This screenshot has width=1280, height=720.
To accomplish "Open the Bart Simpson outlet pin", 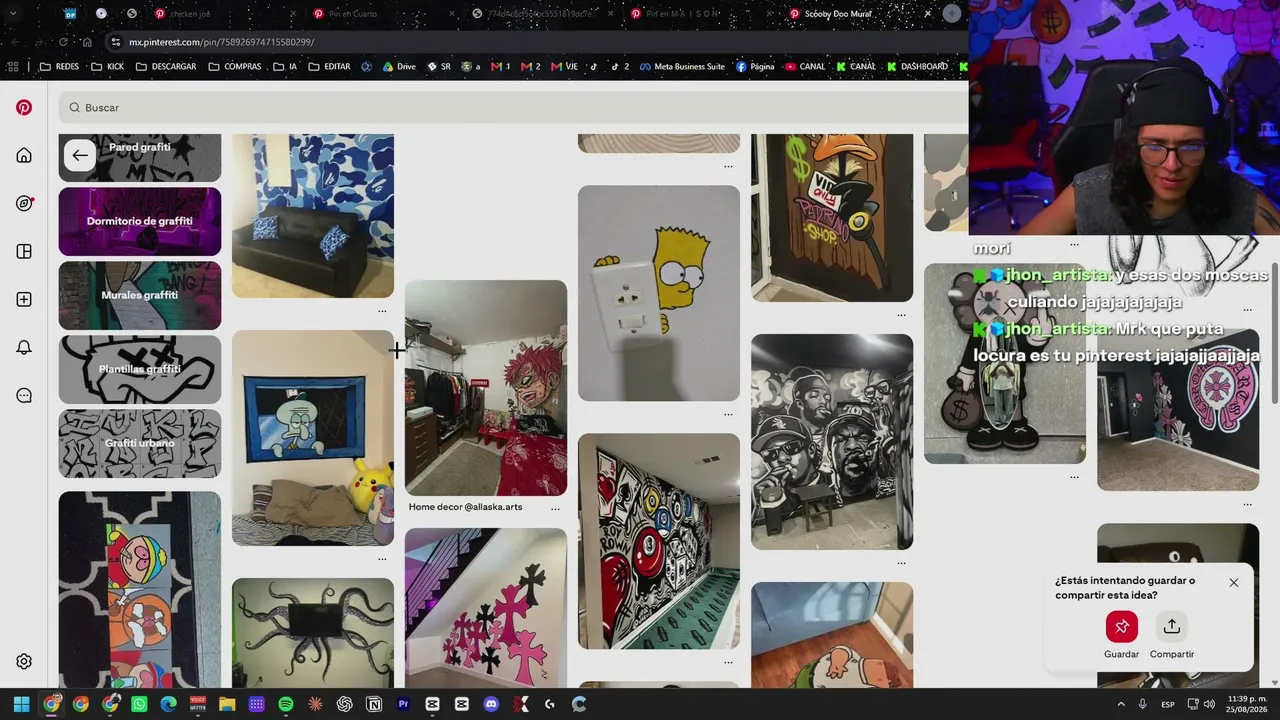I will 659,293.
